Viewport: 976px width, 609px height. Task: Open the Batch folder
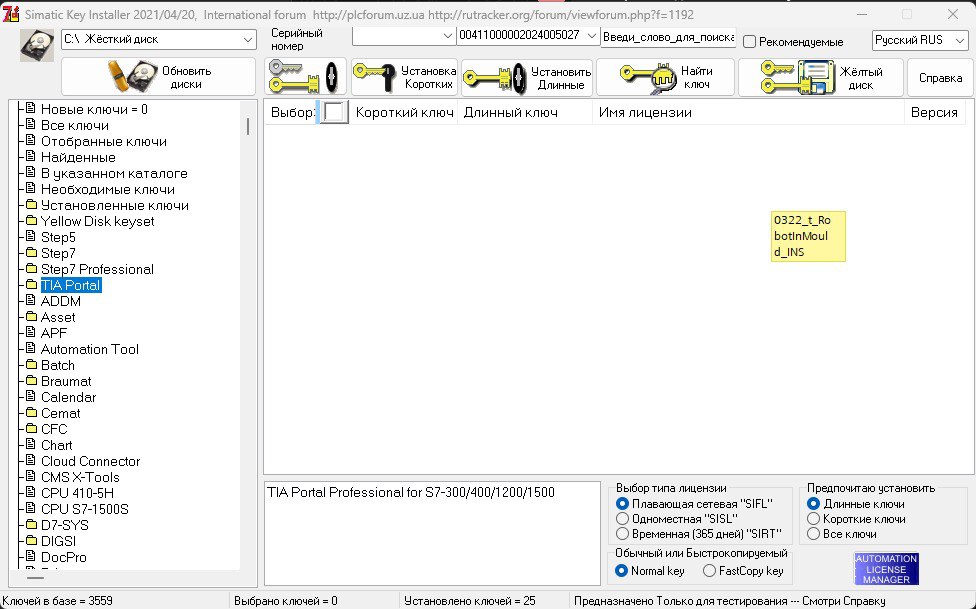[57, 366]
